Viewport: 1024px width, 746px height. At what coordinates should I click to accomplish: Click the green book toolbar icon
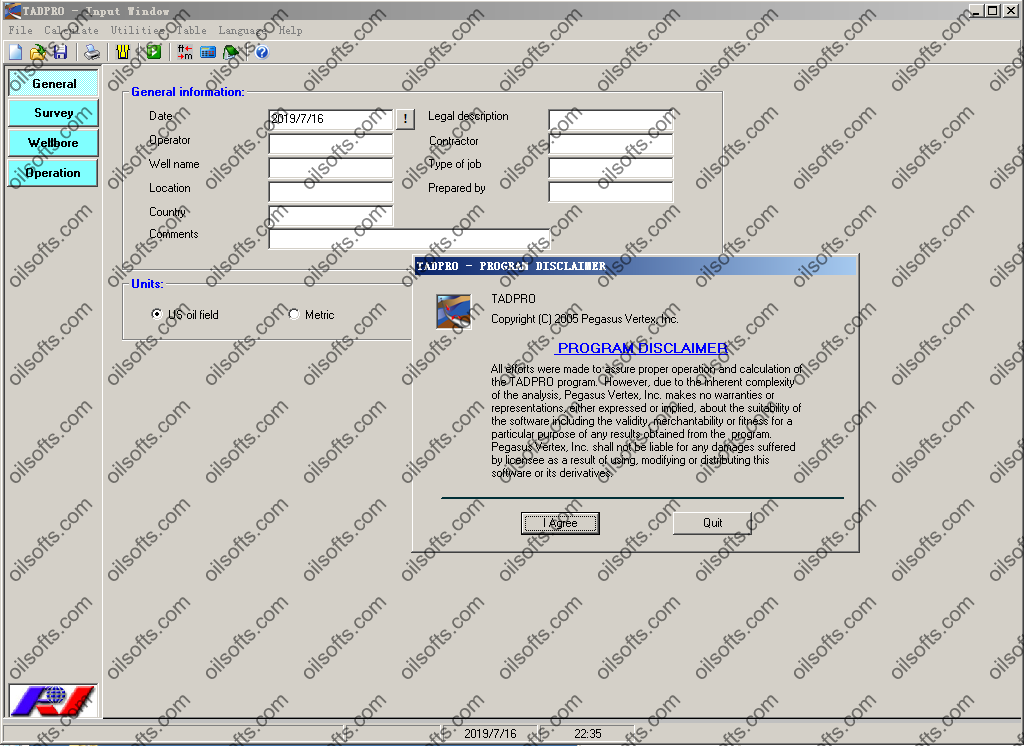click(x=231, y=52)
